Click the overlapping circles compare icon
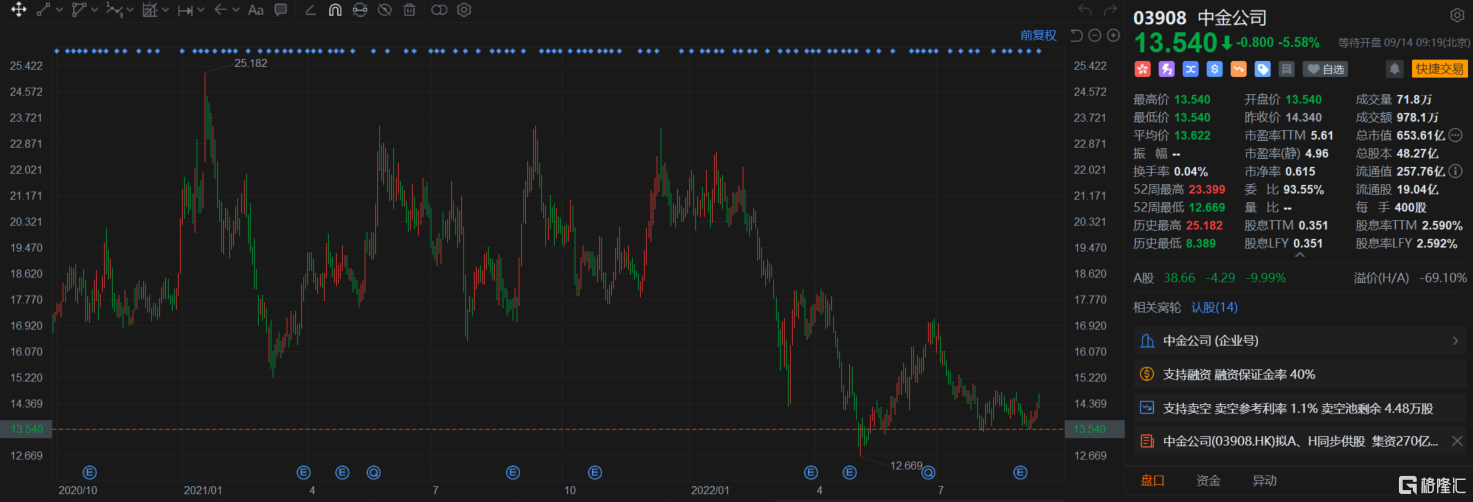 (x=439, y=10)
